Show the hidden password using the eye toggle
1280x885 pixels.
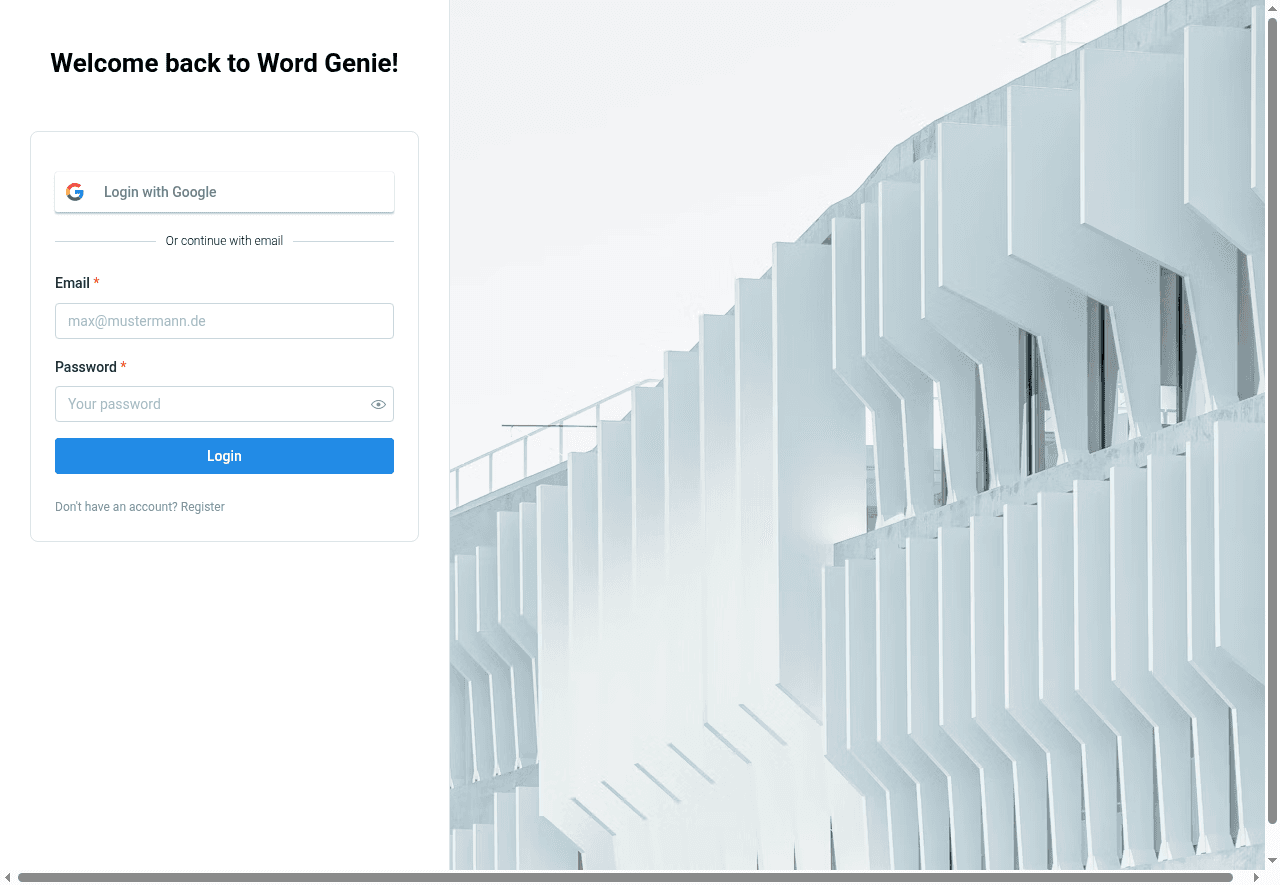(x=378, y=404)
